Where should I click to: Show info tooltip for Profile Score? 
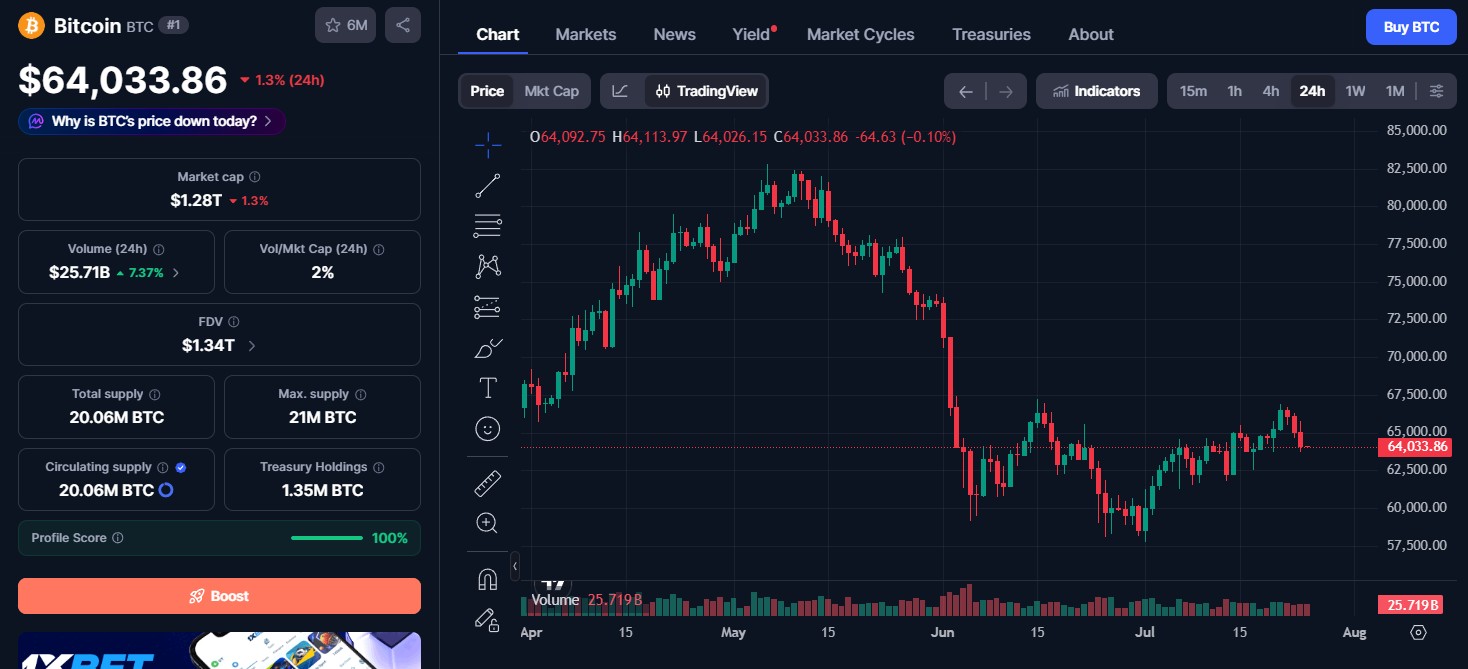pos(118,538)
